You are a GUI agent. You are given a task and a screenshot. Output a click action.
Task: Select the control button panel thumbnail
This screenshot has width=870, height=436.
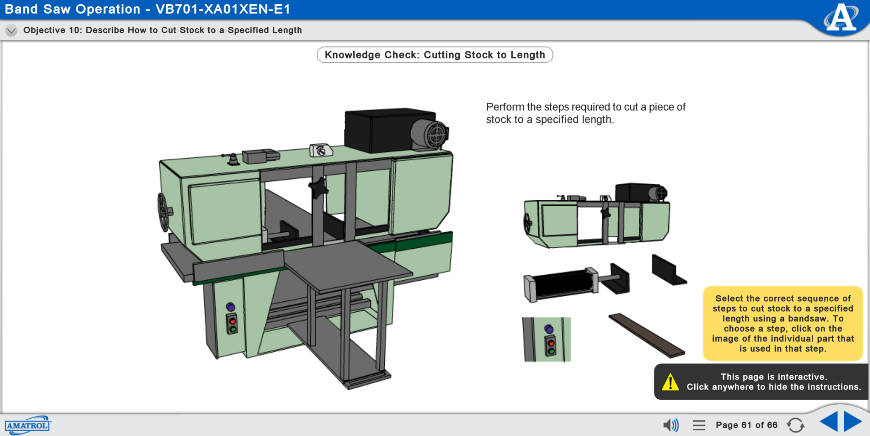(547, 339)
